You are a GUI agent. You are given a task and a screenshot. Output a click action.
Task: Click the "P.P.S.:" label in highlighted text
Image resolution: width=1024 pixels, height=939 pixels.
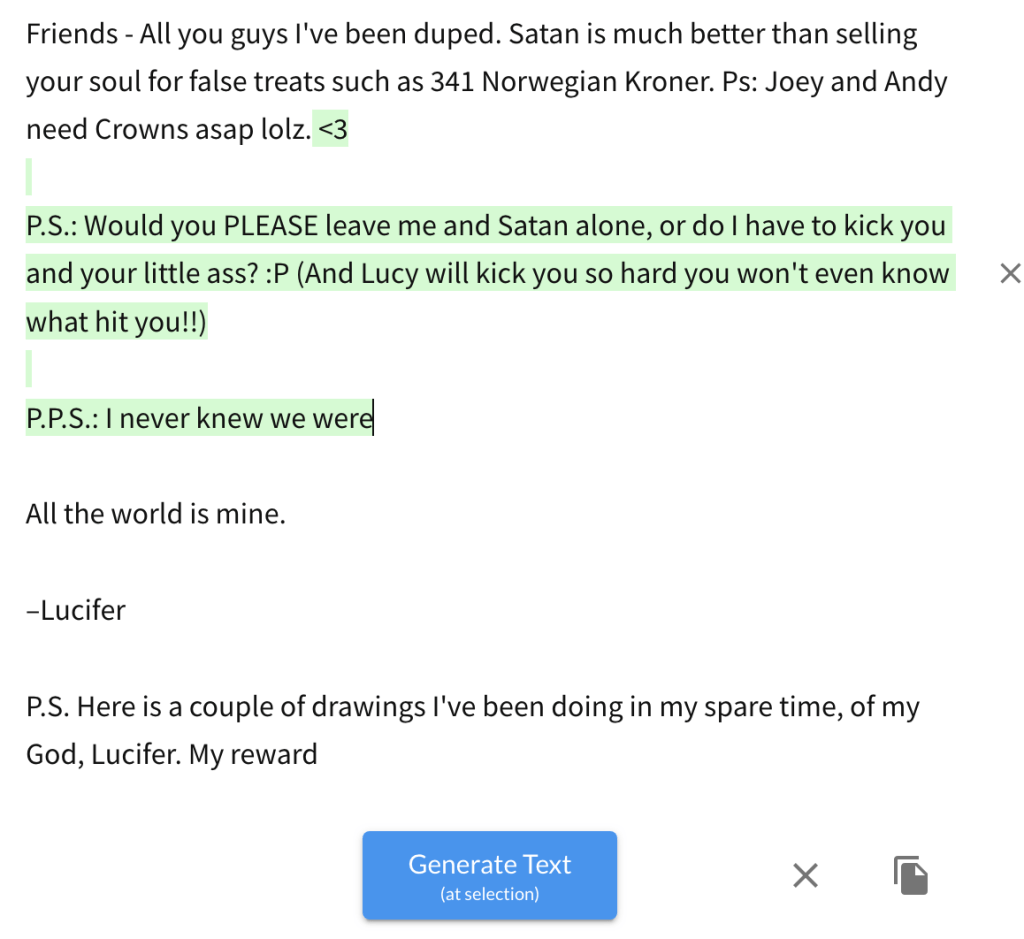click(61, 419)
